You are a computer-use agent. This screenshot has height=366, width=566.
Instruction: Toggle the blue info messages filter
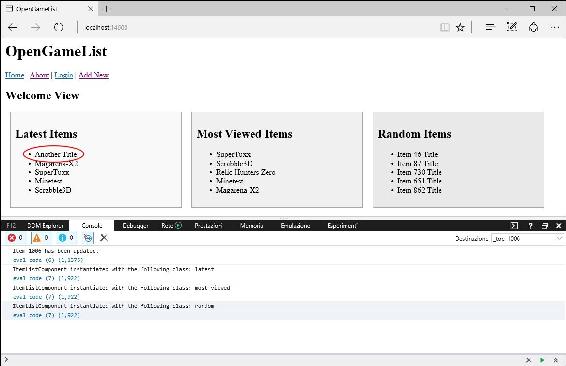[66, 238]
